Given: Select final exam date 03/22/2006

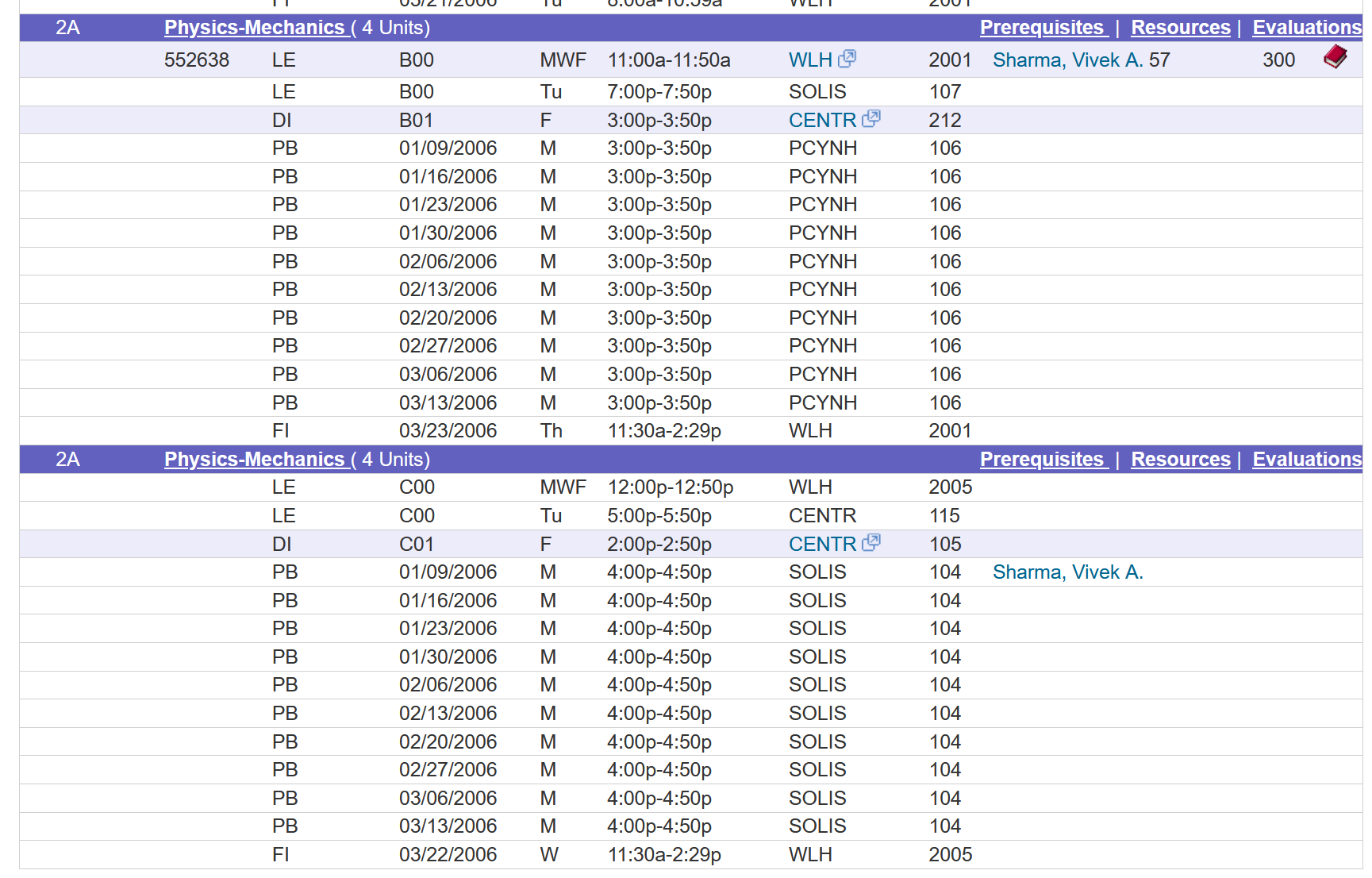Looking at the screenshot, I should tap(448, 855).
